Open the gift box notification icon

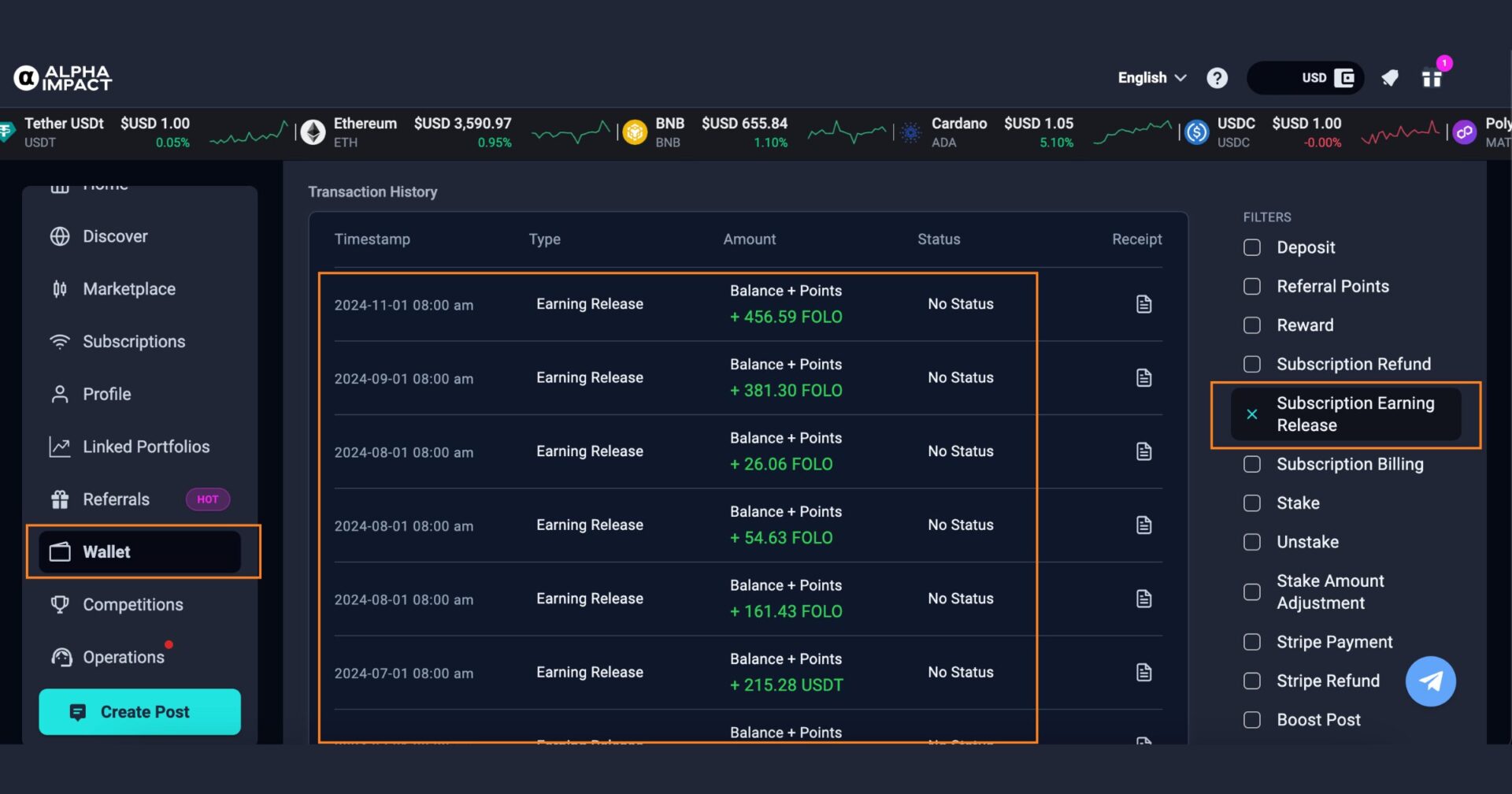[1432, 78]
